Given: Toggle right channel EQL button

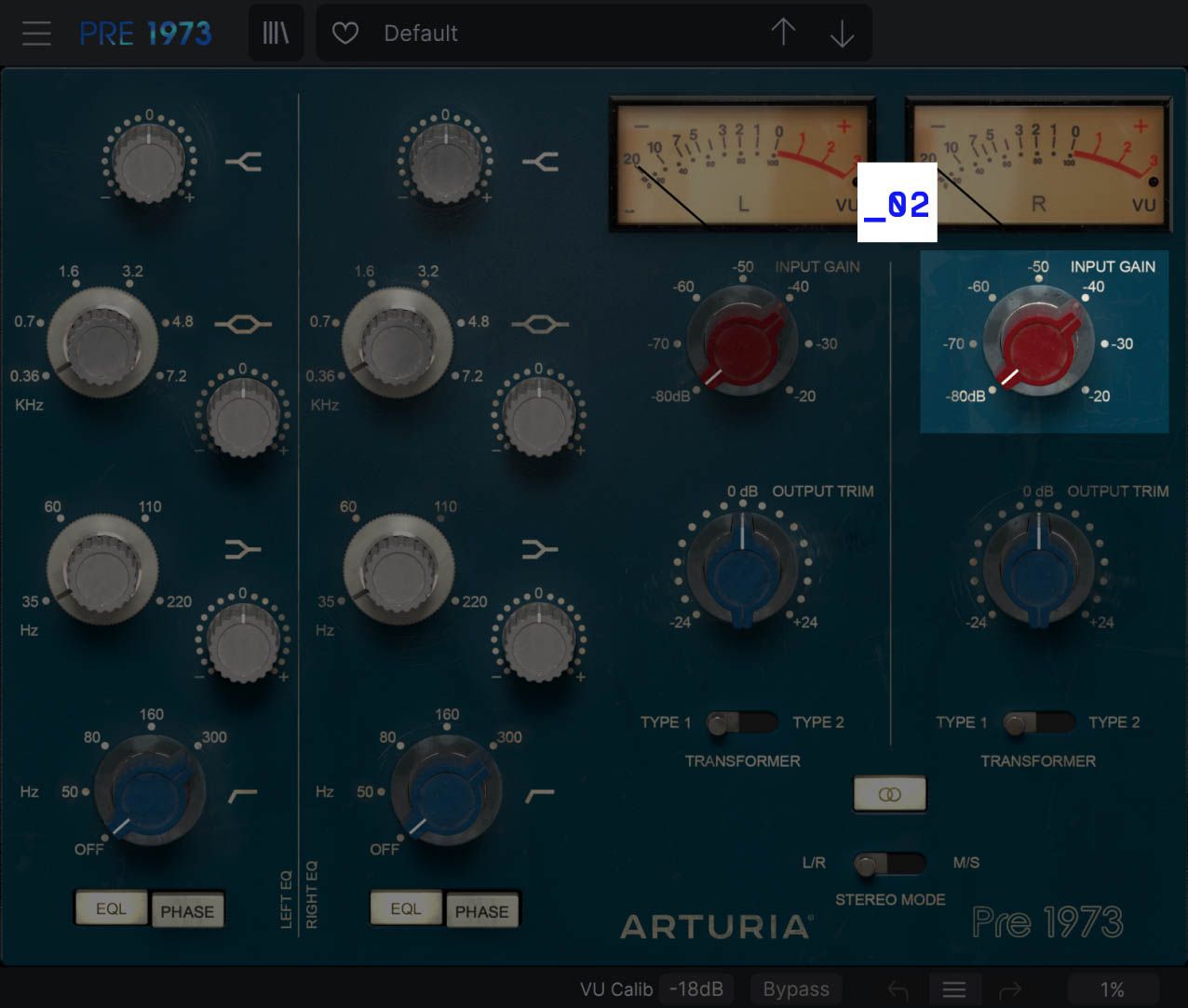Looking at the screenshot, I should point(406,908).
